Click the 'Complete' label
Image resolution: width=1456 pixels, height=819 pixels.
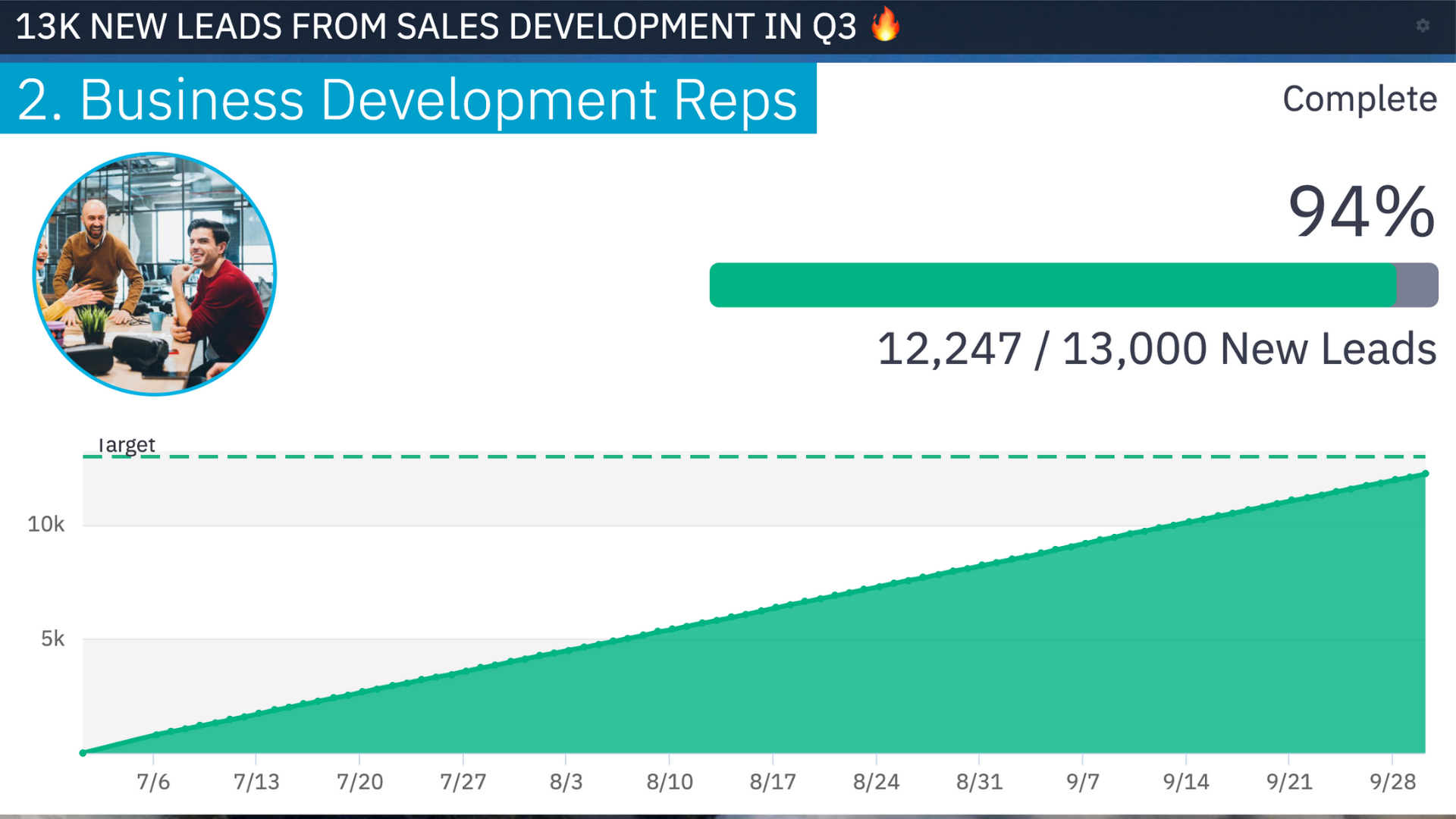[x=1360, y=99]
